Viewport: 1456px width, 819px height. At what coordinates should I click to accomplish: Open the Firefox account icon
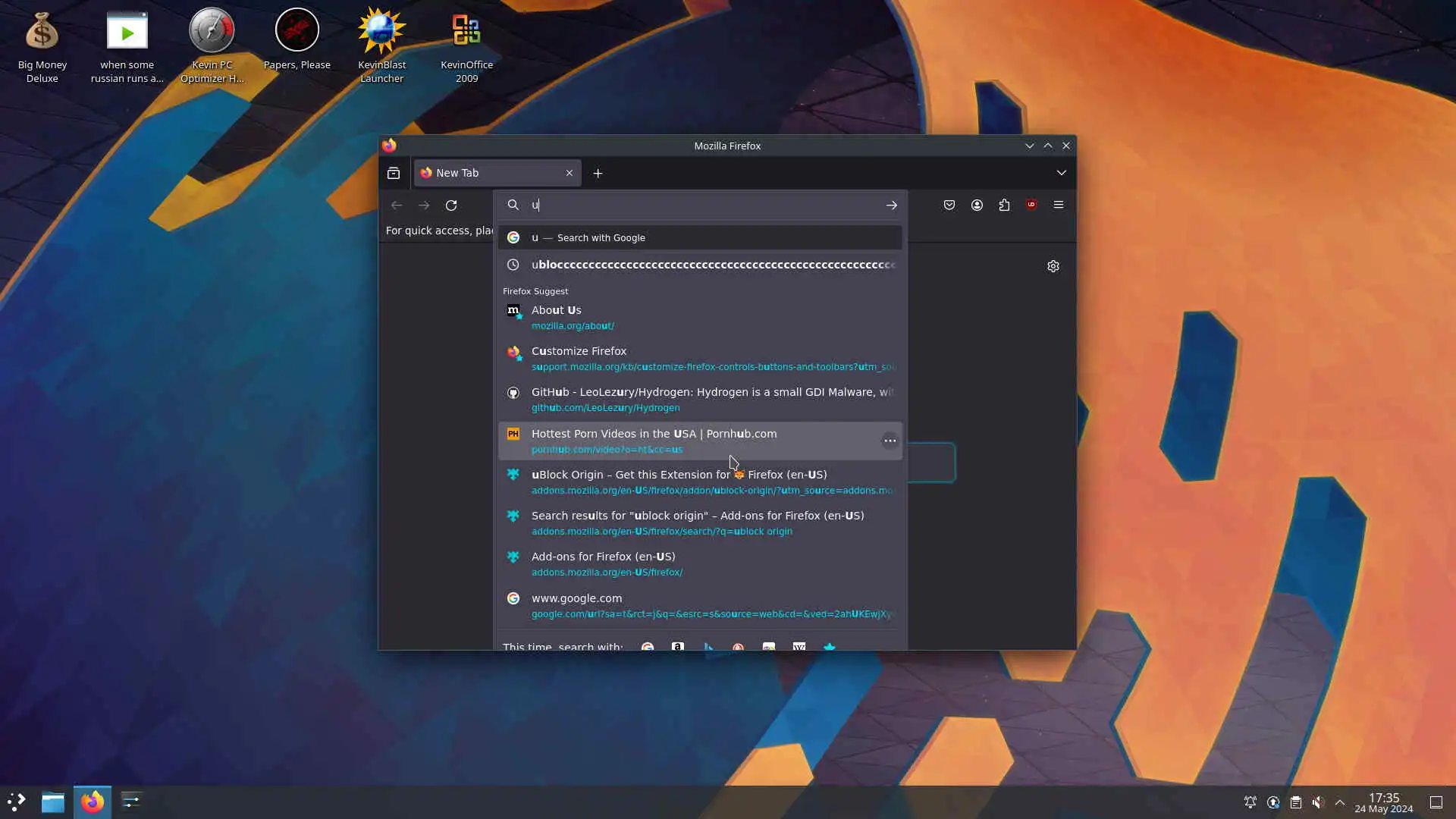click(x=977, y=205)
